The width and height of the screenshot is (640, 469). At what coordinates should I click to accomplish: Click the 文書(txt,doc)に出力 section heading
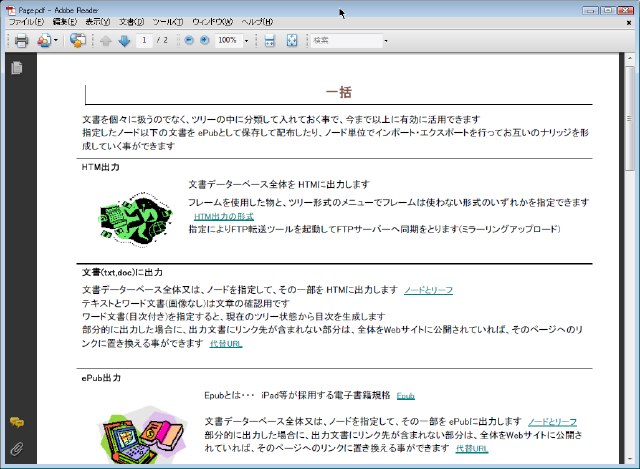click(x=122, y=273)
